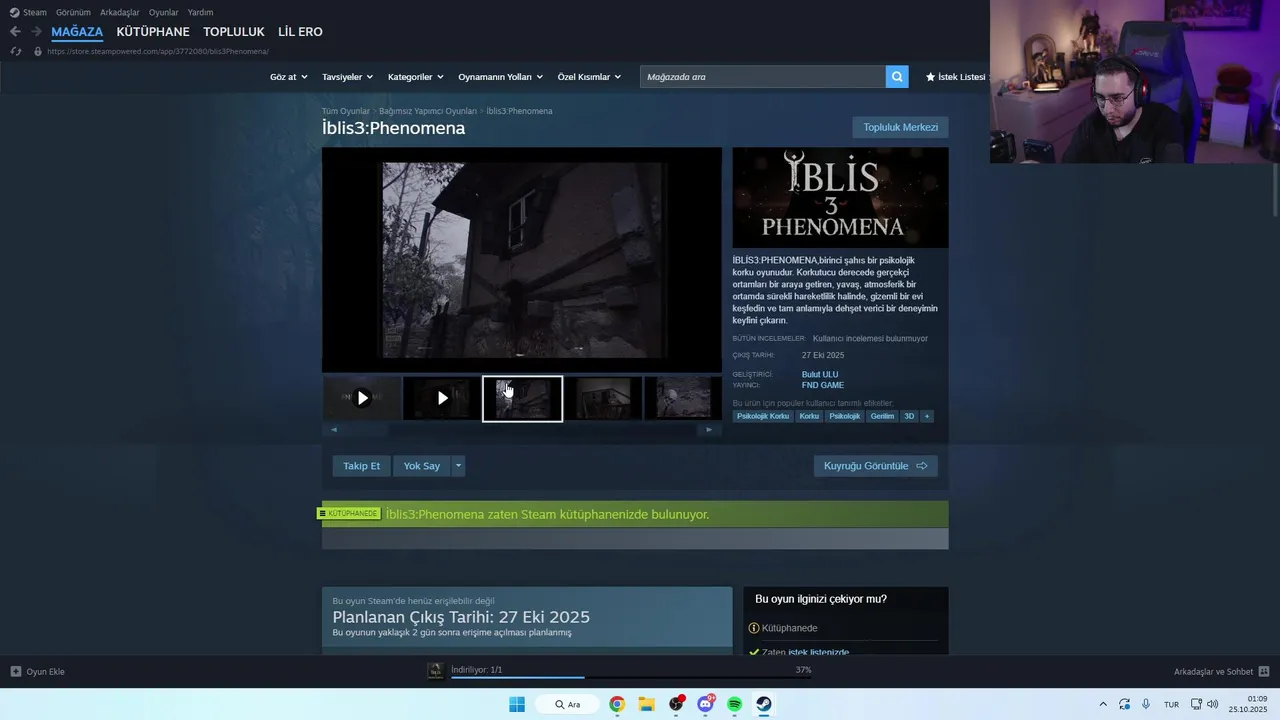Go back with the back arrow
Viewport: 1280px width, 720px height.
(15, 32)
